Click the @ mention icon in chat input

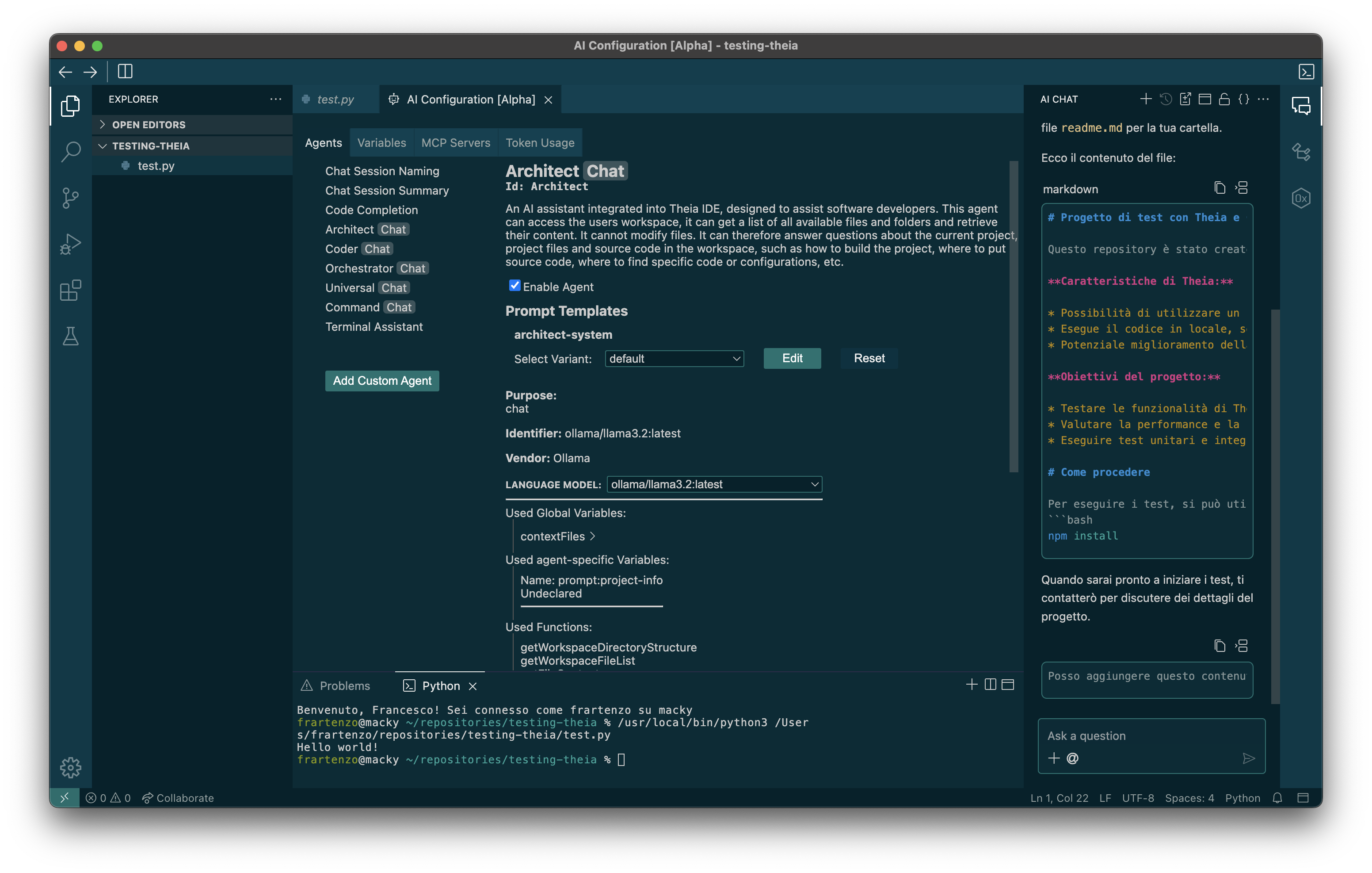1072,758
